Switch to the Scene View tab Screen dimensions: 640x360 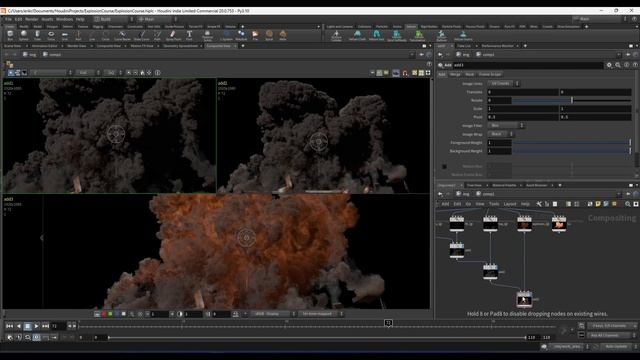coord(12,46)
